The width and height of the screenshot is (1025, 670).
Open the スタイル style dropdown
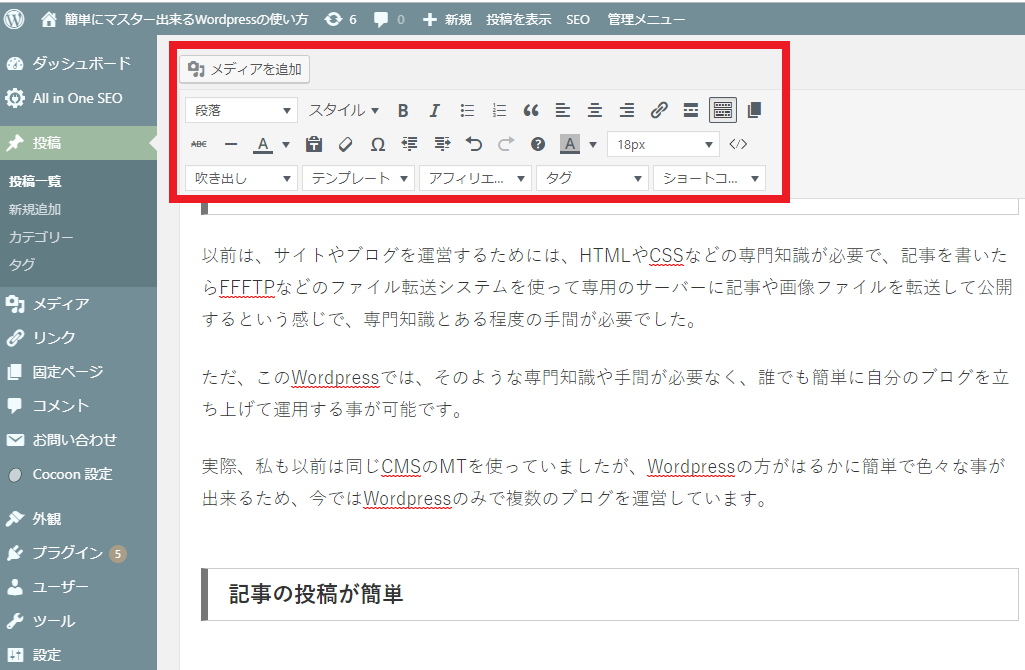pos(344,110)
